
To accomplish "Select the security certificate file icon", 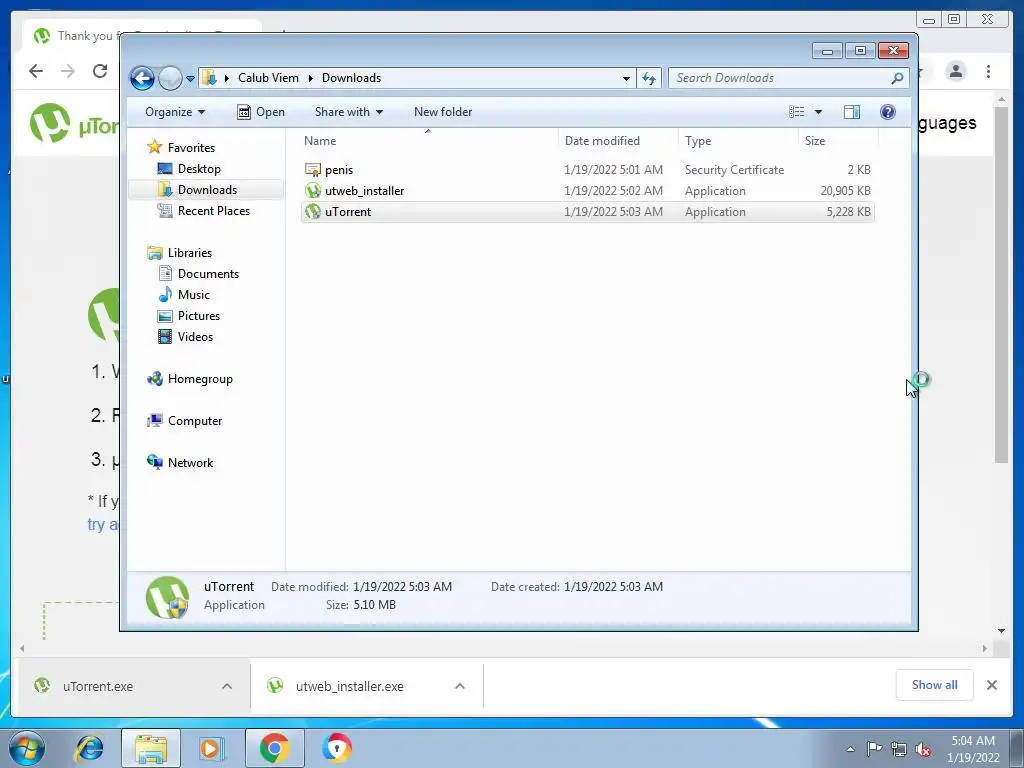I will (x=313, y=170).
